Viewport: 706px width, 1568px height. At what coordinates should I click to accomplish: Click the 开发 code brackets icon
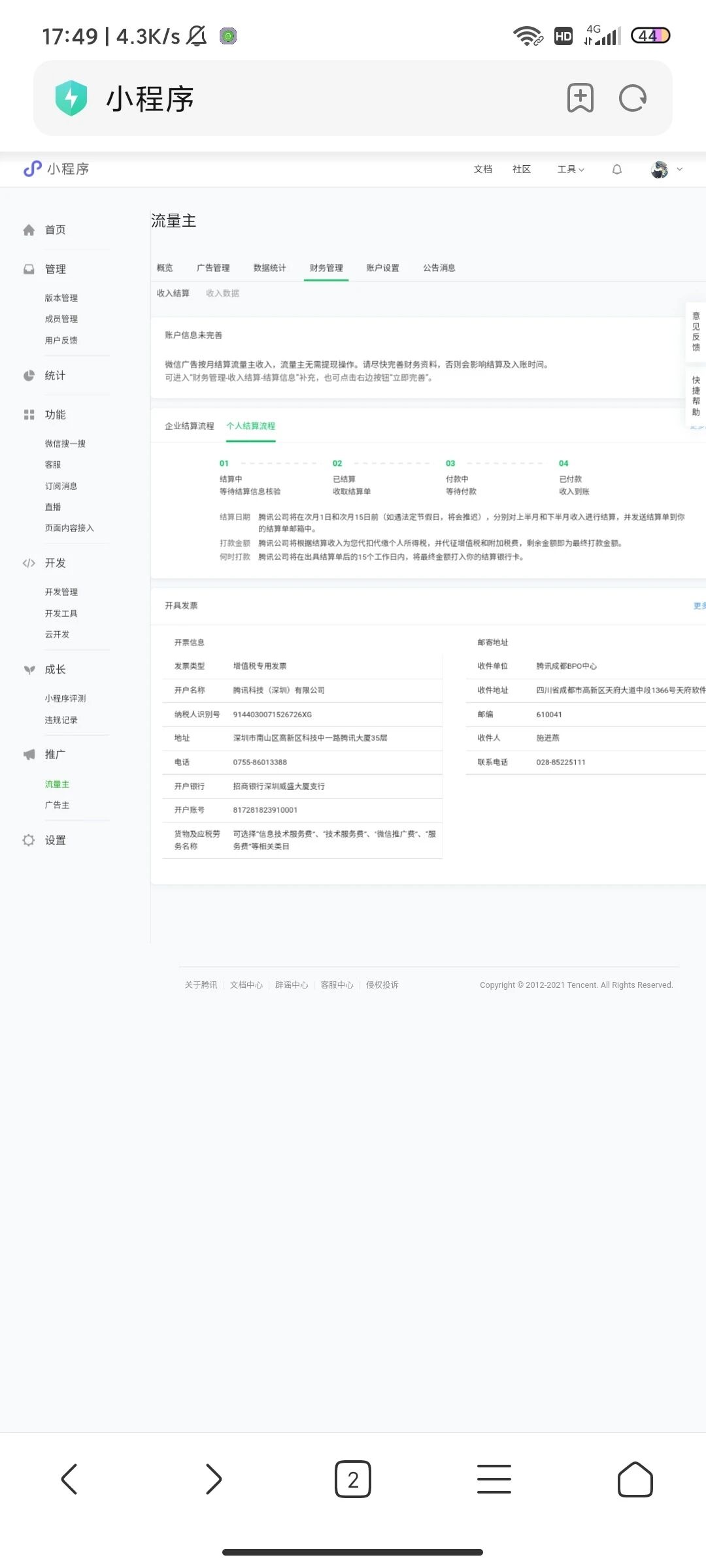click(x=29, y=563)
